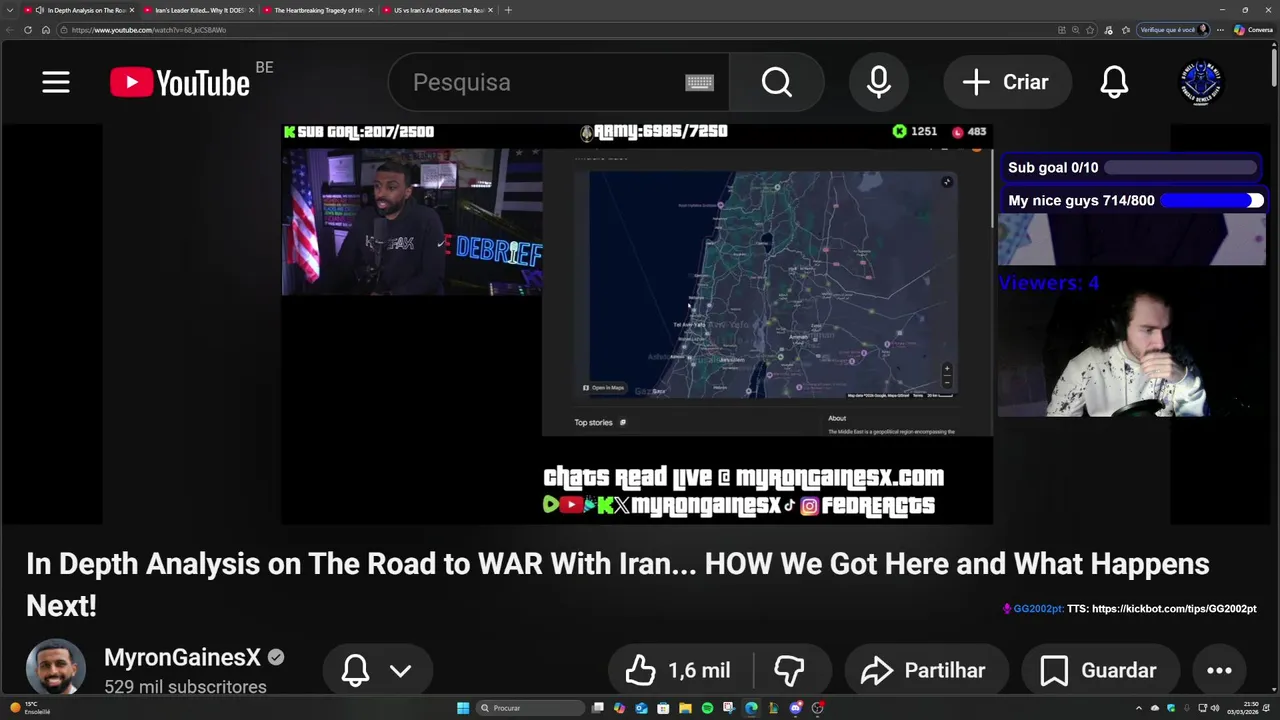Open the Windows Start button
Image resolution: width=1280 pixels, height=720 pixels.
click(463, 708)
